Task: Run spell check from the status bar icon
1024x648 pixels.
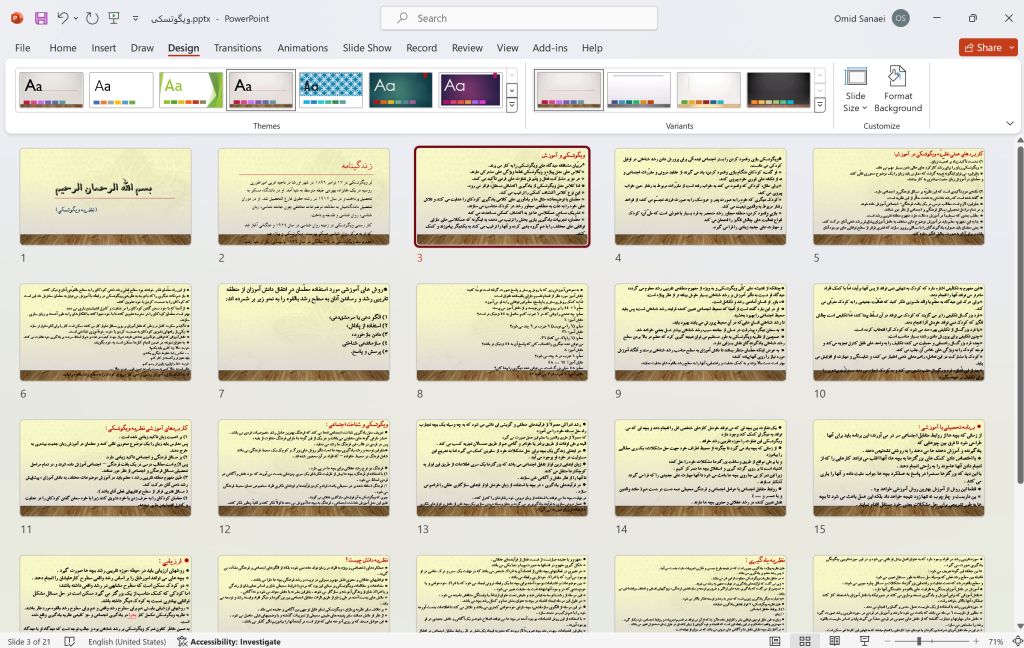Action: 70,641
